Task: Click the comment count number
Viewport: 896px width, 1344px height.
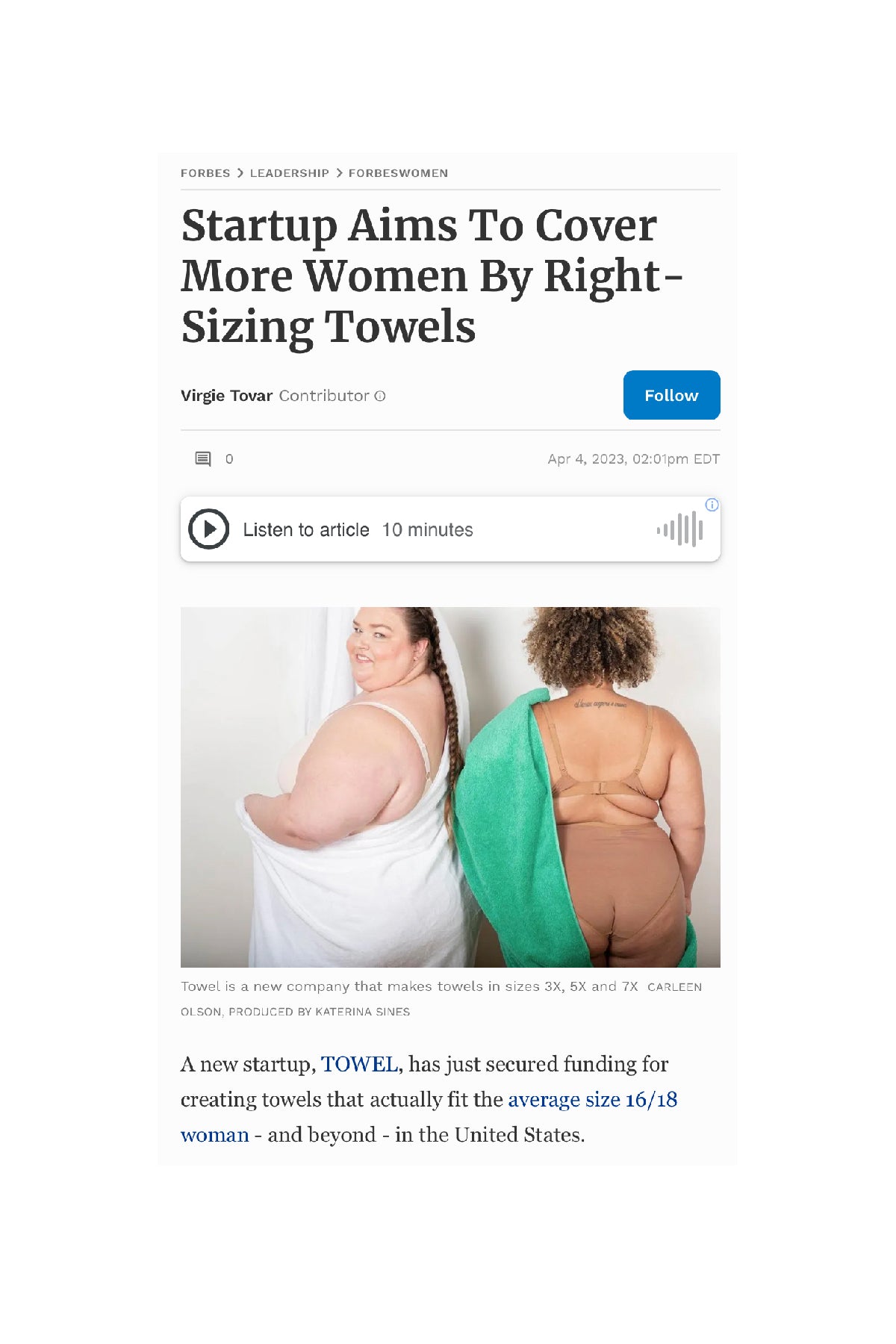Action: (x=229, y=459)
